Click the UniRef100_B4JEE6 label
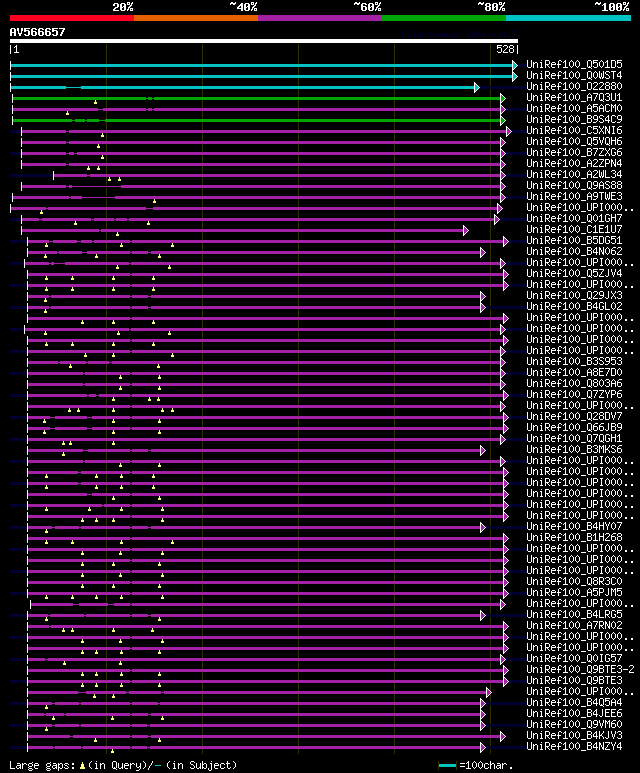The image size is (640, 773). (574, 713)
